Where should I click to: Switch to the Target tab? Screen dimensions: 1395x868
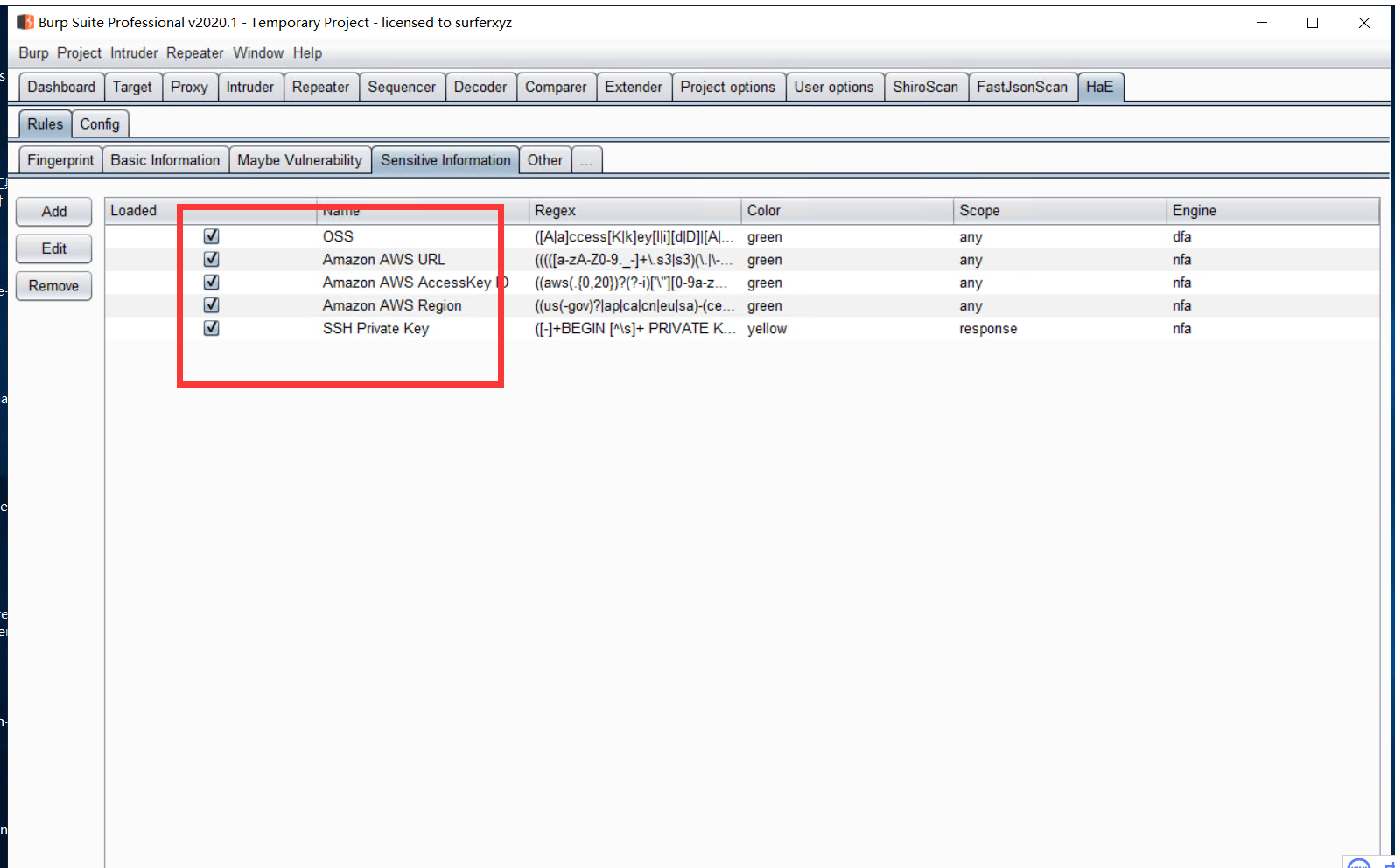tap(132, 87)
